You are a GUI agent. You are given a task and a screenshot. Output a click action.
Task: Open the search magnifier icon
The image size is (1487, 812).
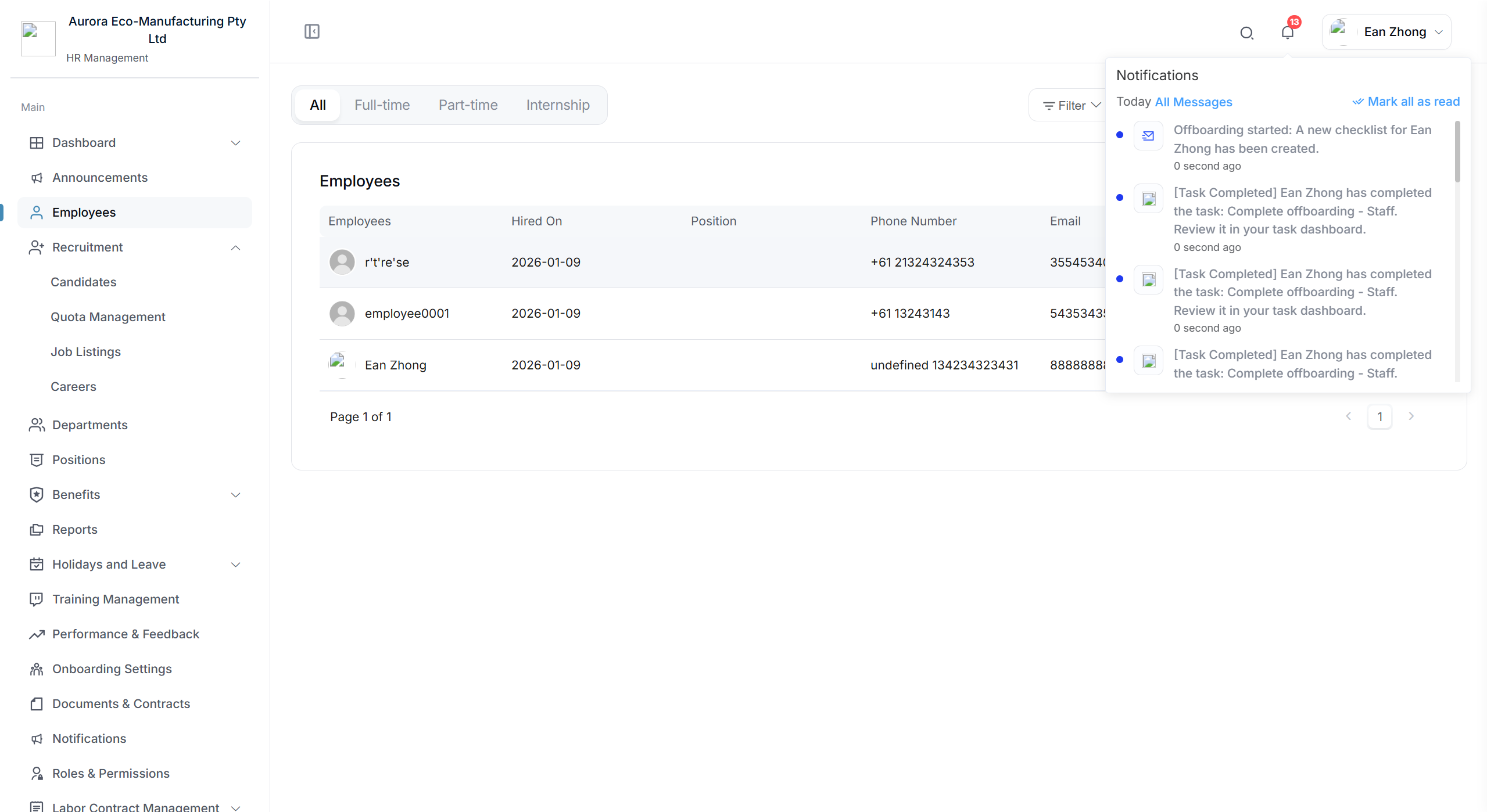click(x=1247, y=33)
